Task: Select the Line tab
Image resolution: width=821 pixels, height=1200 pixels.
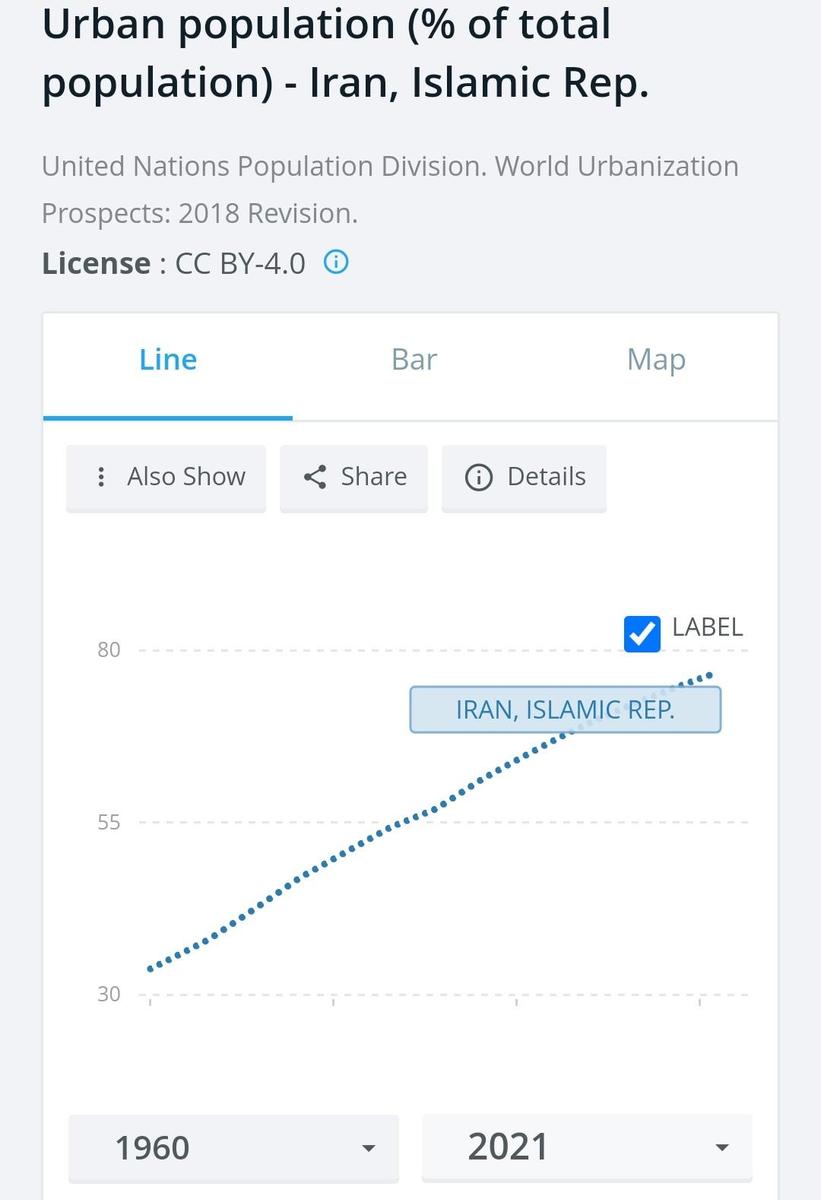Action: [x=168, y=360]
